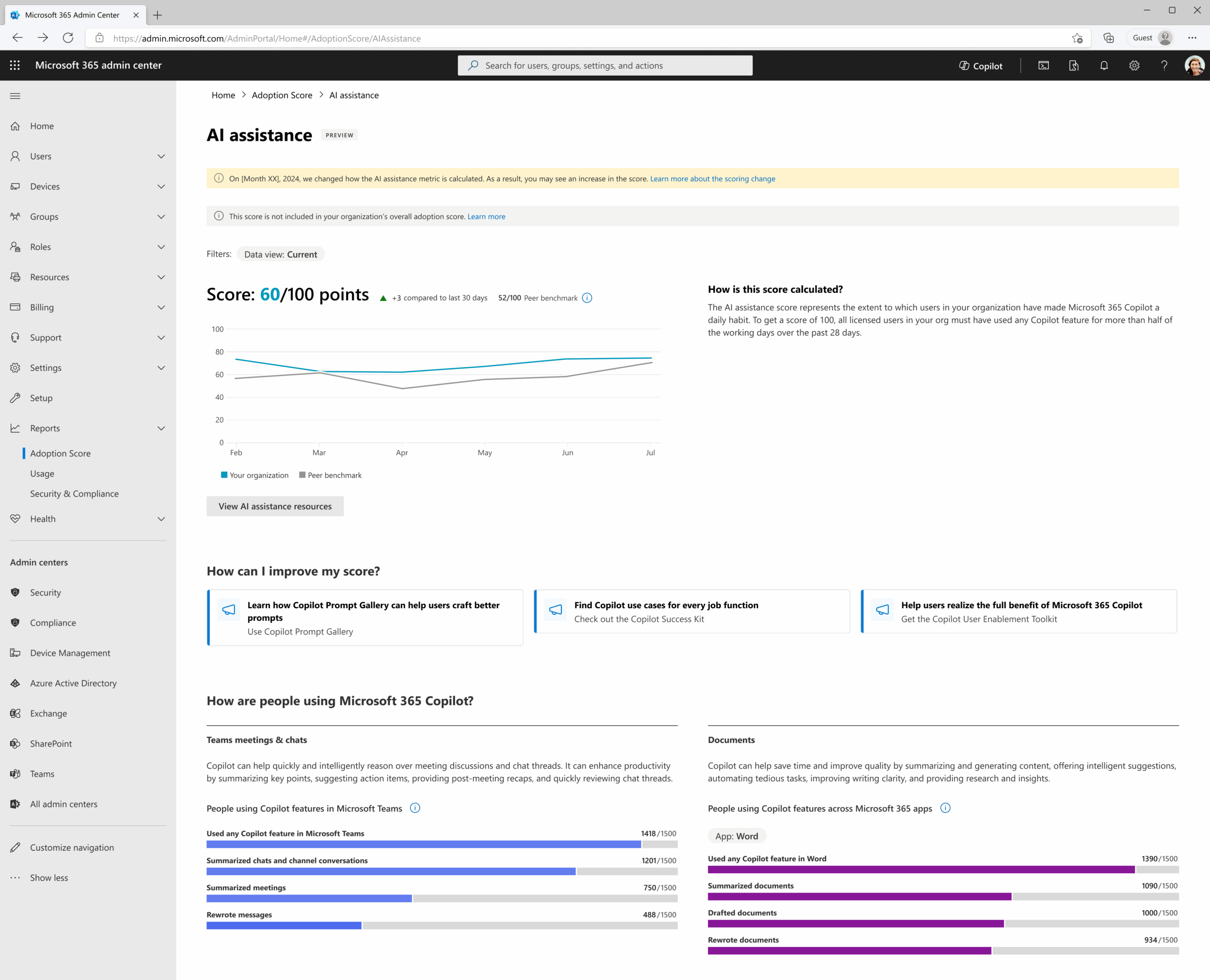Image resolution: width=1210 pixels, height=980 pixels.
Task: Toggle the Your organization chart legend
Action: [254, 475]
